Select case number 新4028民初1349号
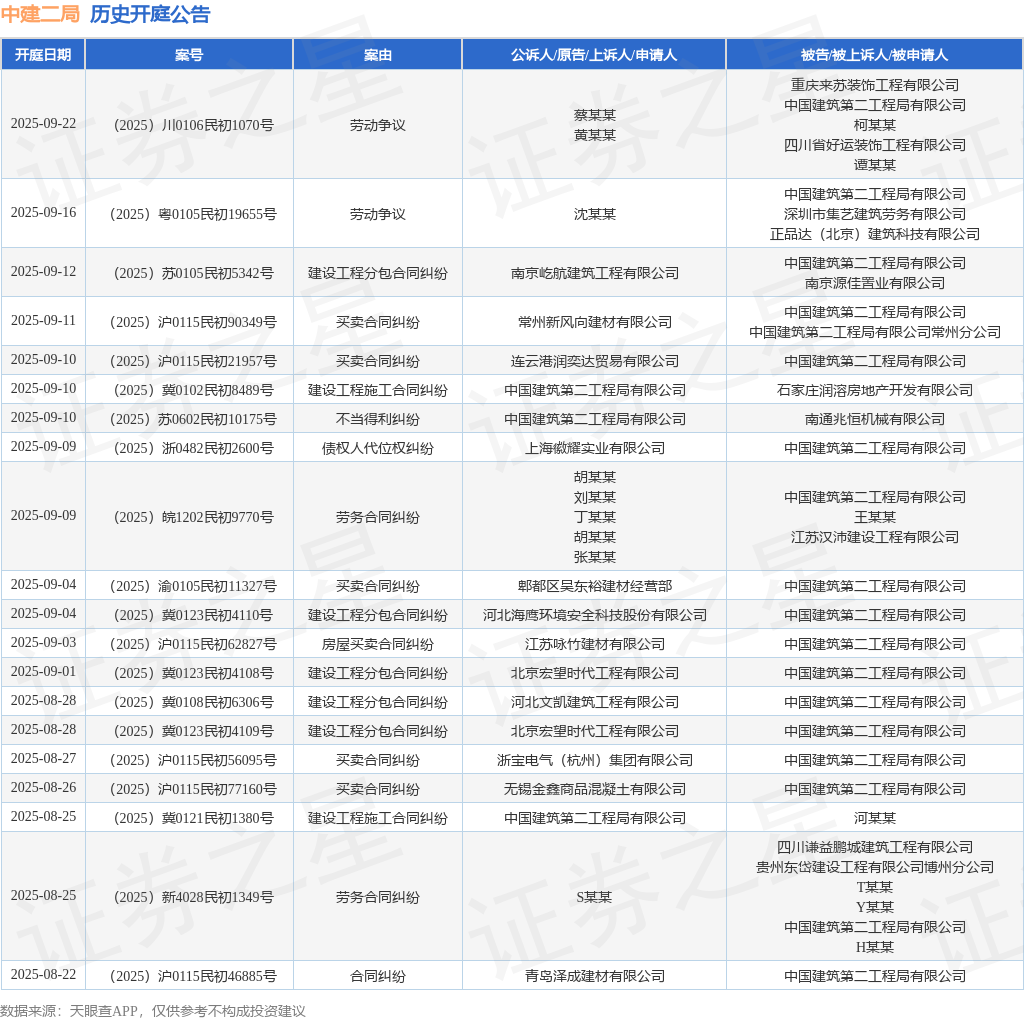This screenshot has height=1020, width=1024. click(x=193, y=897)
